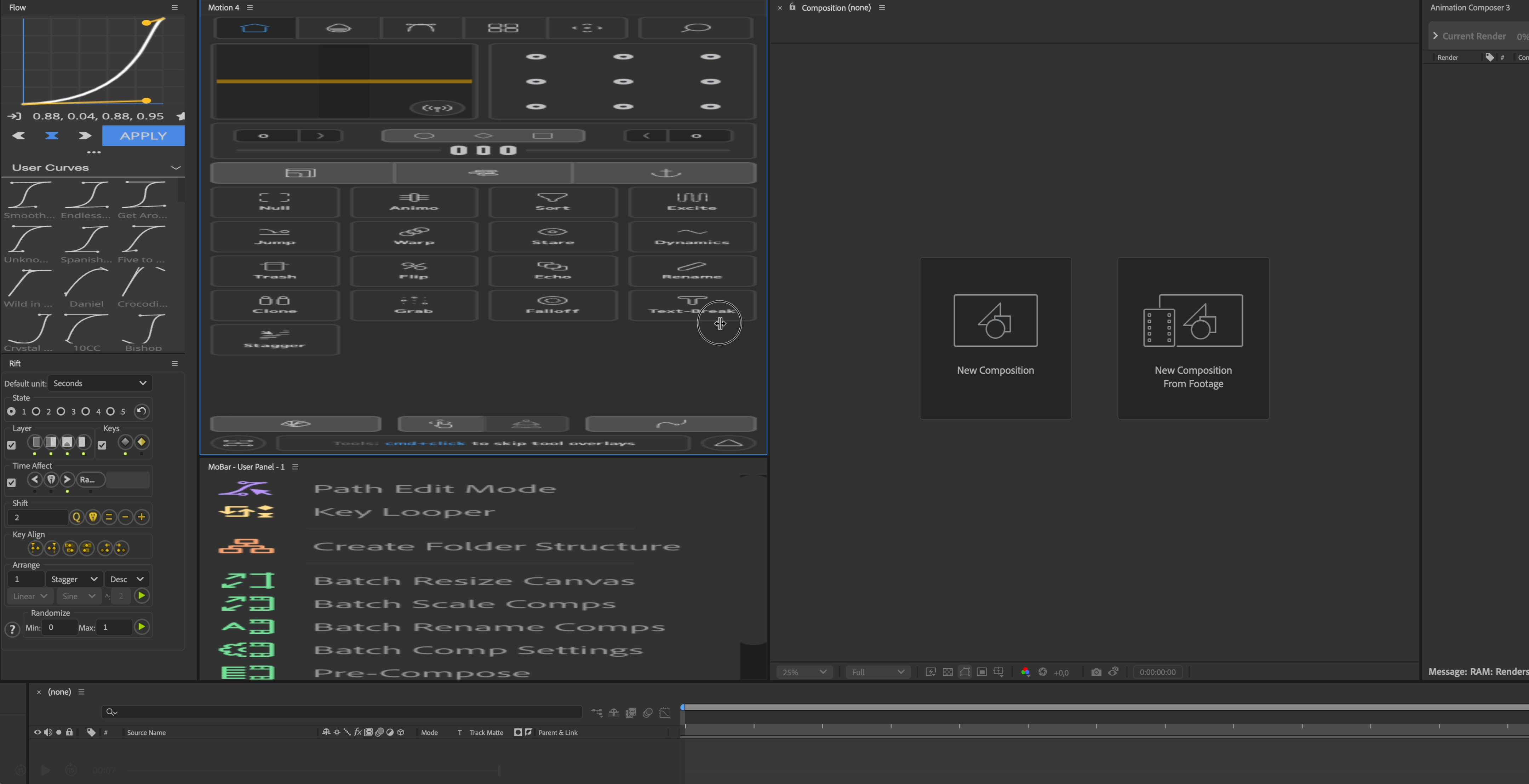Select State radio button 3 in Rift
This screenshot has width=1529, height=784.
[61, 411]
